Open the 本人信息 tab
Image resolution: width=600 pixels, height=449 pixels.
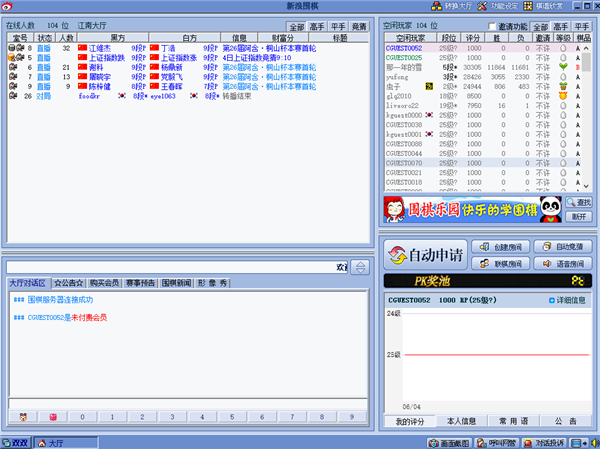[461, 421]
